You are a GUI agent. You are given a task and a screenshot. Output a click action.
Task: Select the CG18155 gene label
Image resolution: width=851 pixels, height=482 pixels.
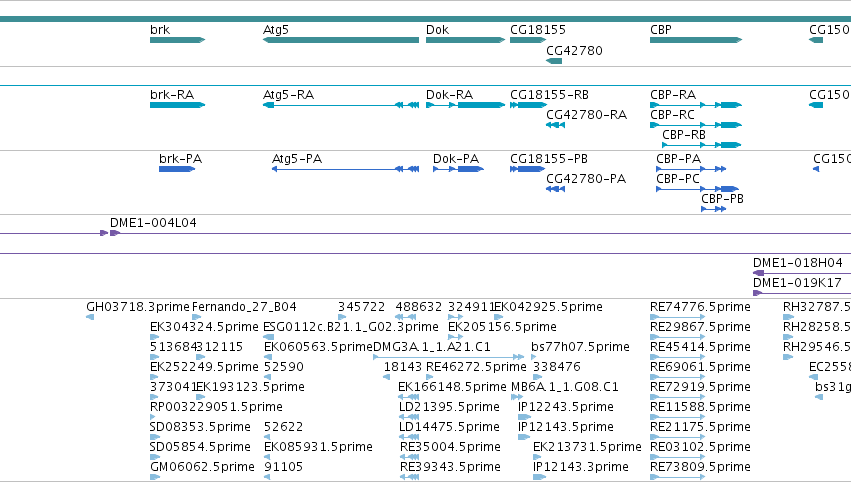click(x=538, y=30)
